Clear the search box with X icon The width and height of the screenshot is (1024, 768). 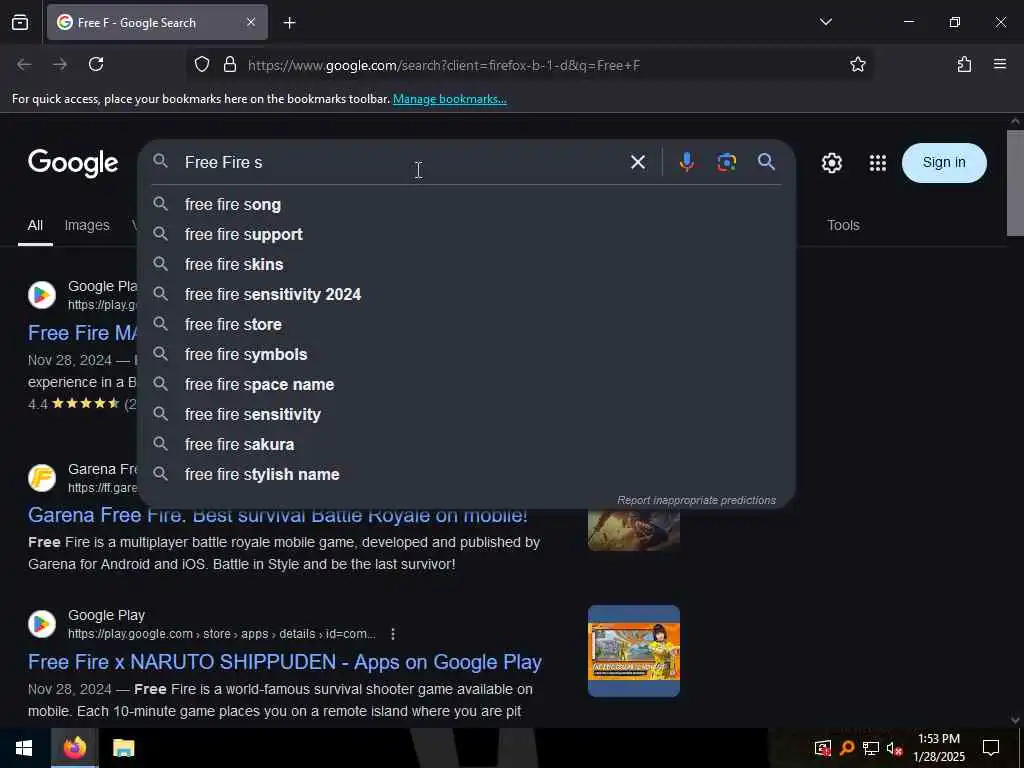tap(638, 162)
